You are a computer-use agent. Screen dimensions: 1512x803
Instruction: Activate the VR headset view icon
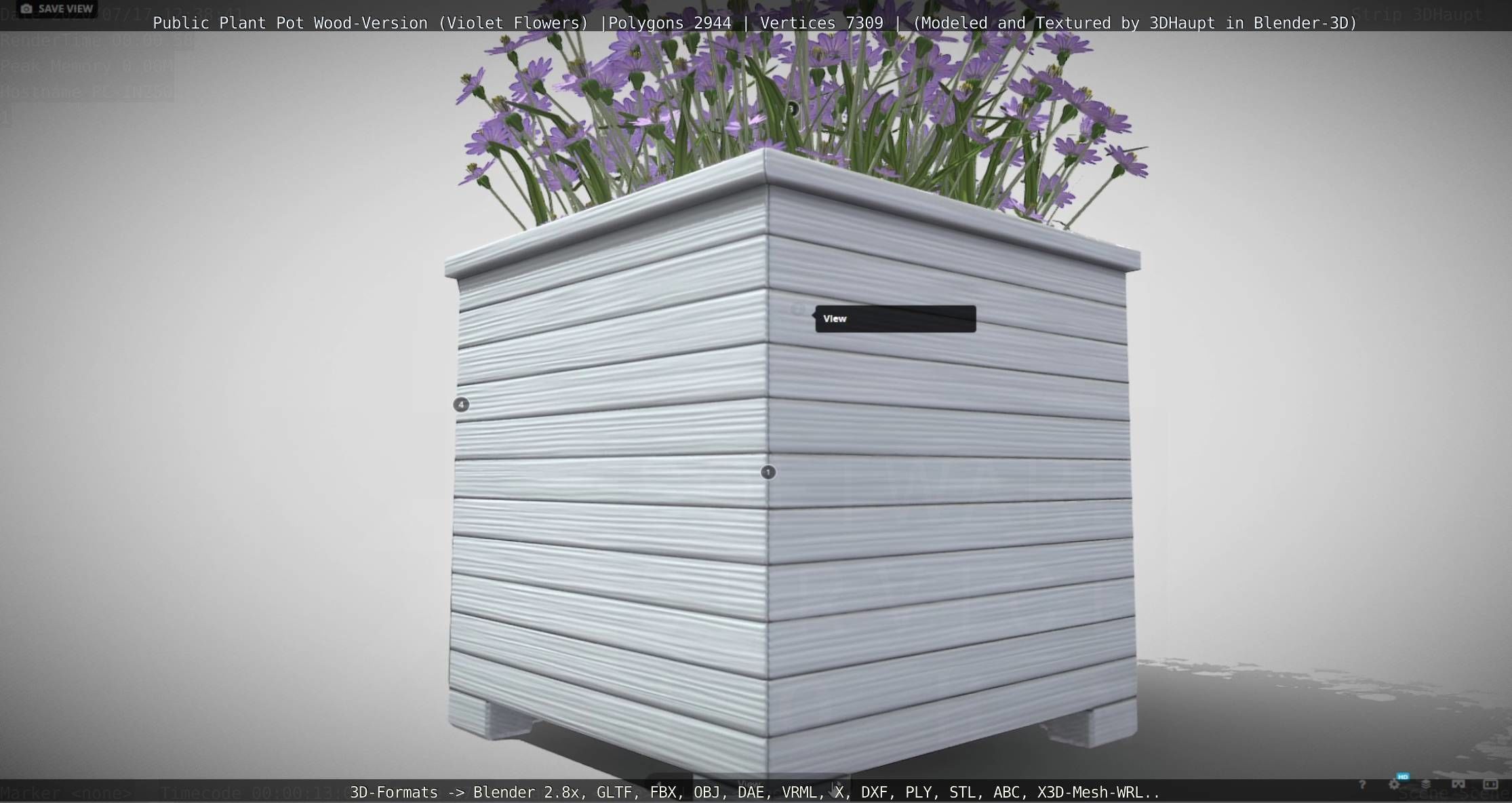[1458, 784]
